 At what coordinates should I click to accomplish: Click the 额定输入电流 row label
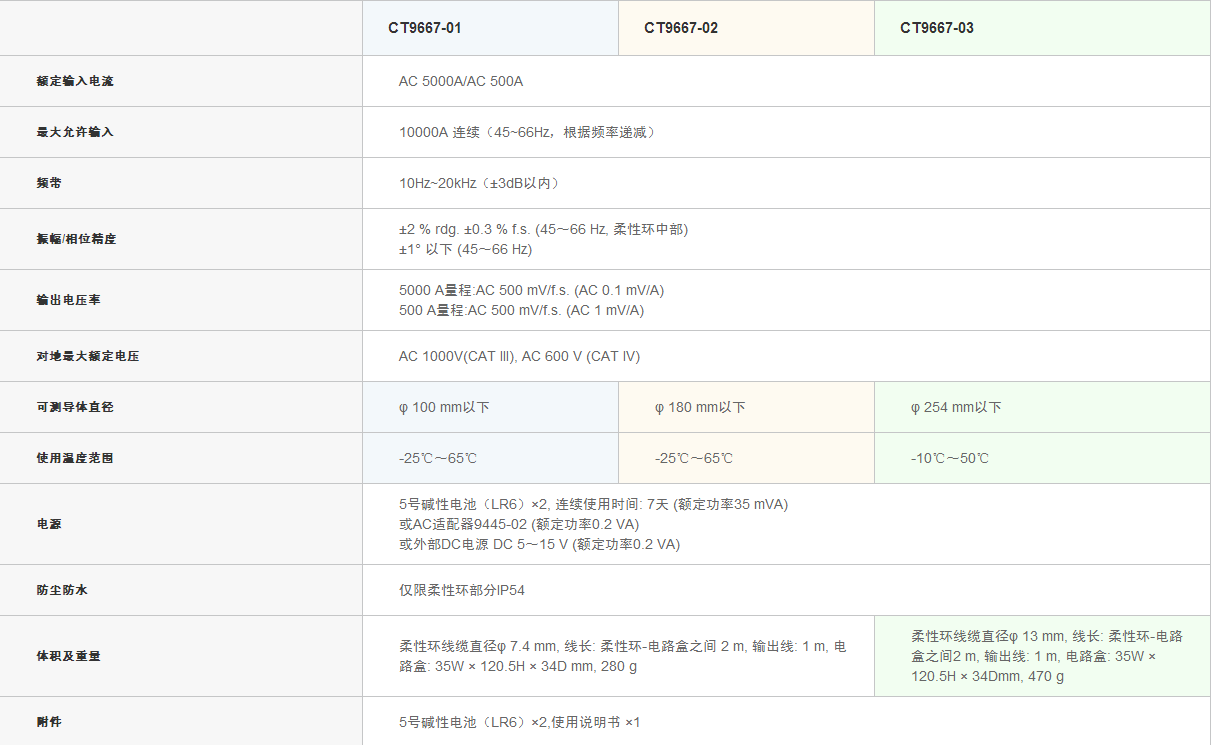point(75,81)
